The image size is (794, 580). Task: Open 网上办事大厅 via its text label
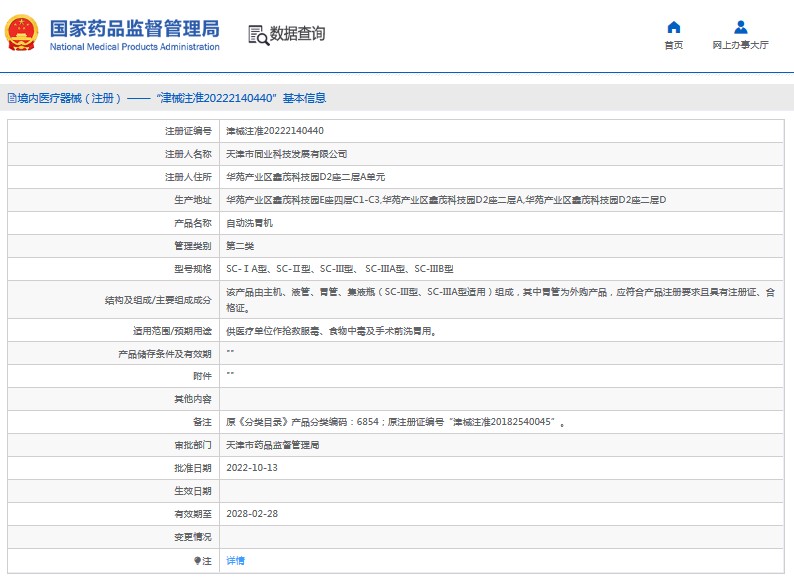click(x=740, y=45)
